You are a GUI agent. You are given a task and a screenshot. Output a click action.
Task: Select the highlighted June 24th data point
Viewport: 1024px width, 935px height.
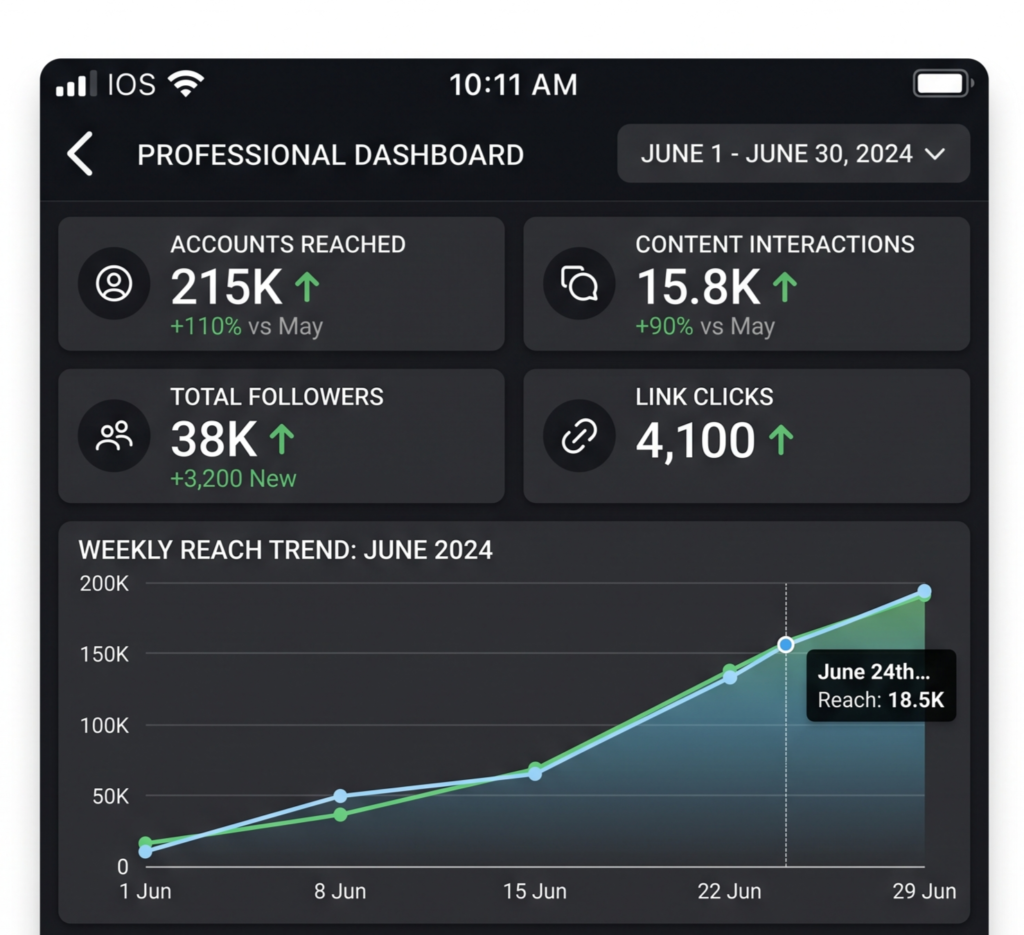pyautogui.click(x=786, y=644)
